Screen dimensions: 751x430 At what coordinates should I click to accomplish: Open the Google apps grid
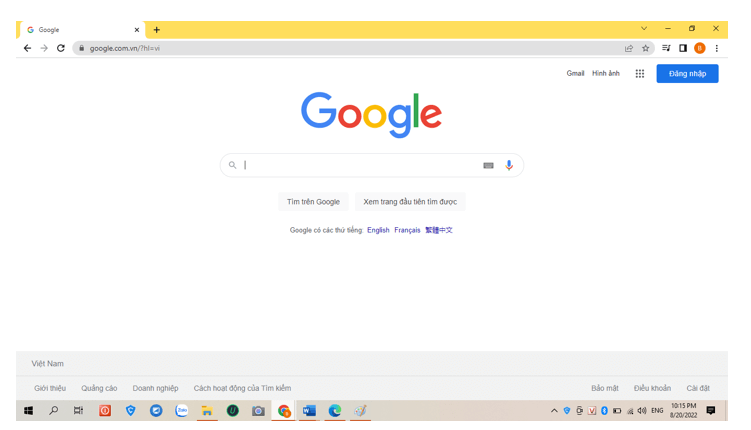[x=640, y=74]
